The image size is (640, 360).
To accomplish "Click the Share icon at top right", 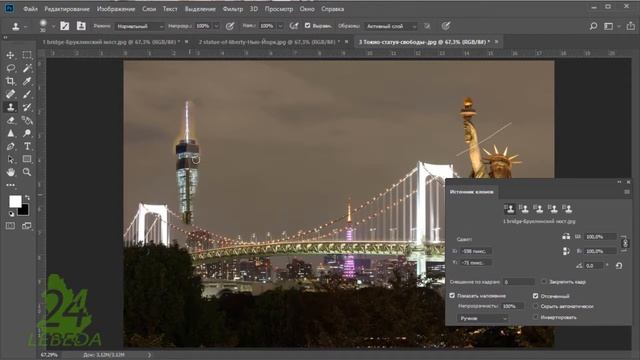I will point(631,26).
